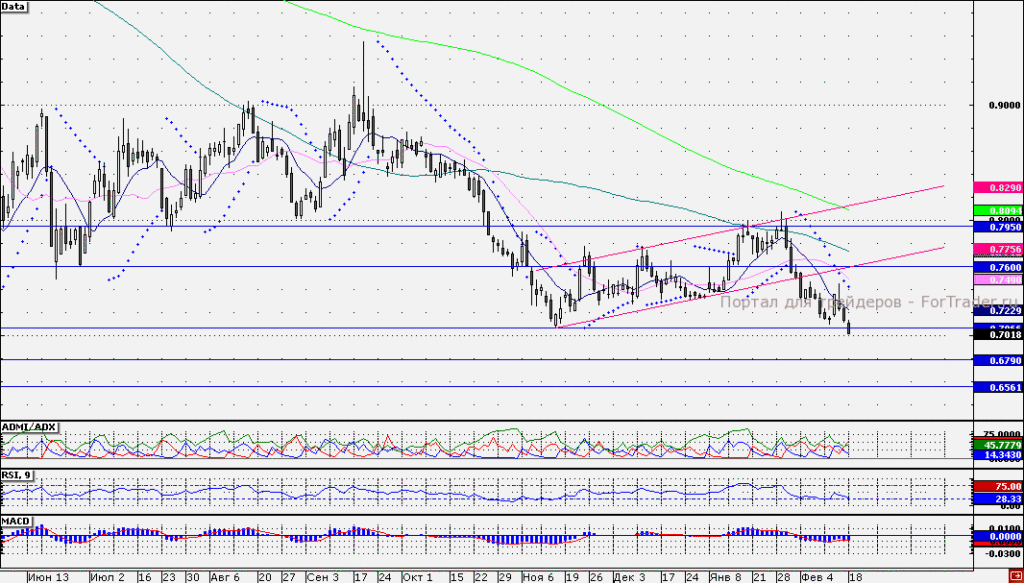Select the 0.7950 level price label
This screenshot has height=583, width=1024.
tap(998, 227)
